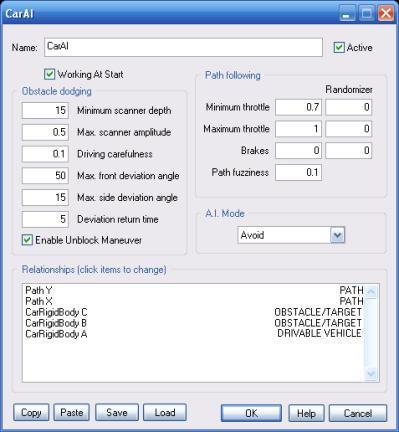Load settings with Load button
This screenshot has width=399, height=432.
pos(165,413)
